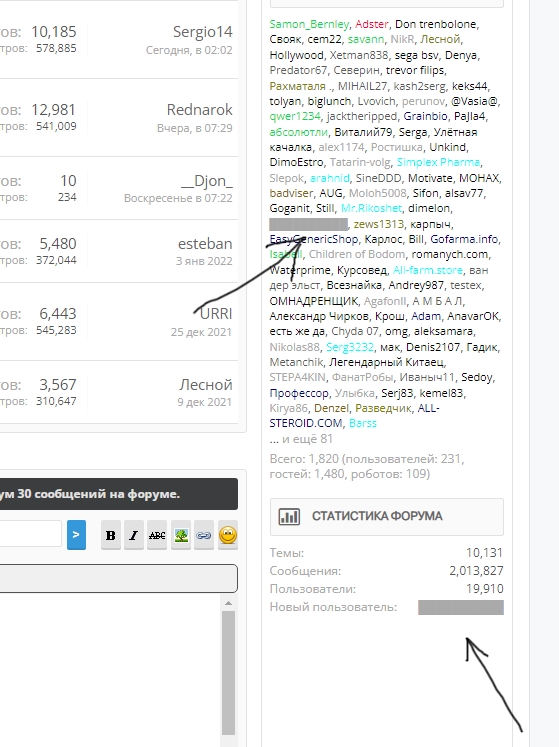Open All-farm.store member link

(427, 270)
